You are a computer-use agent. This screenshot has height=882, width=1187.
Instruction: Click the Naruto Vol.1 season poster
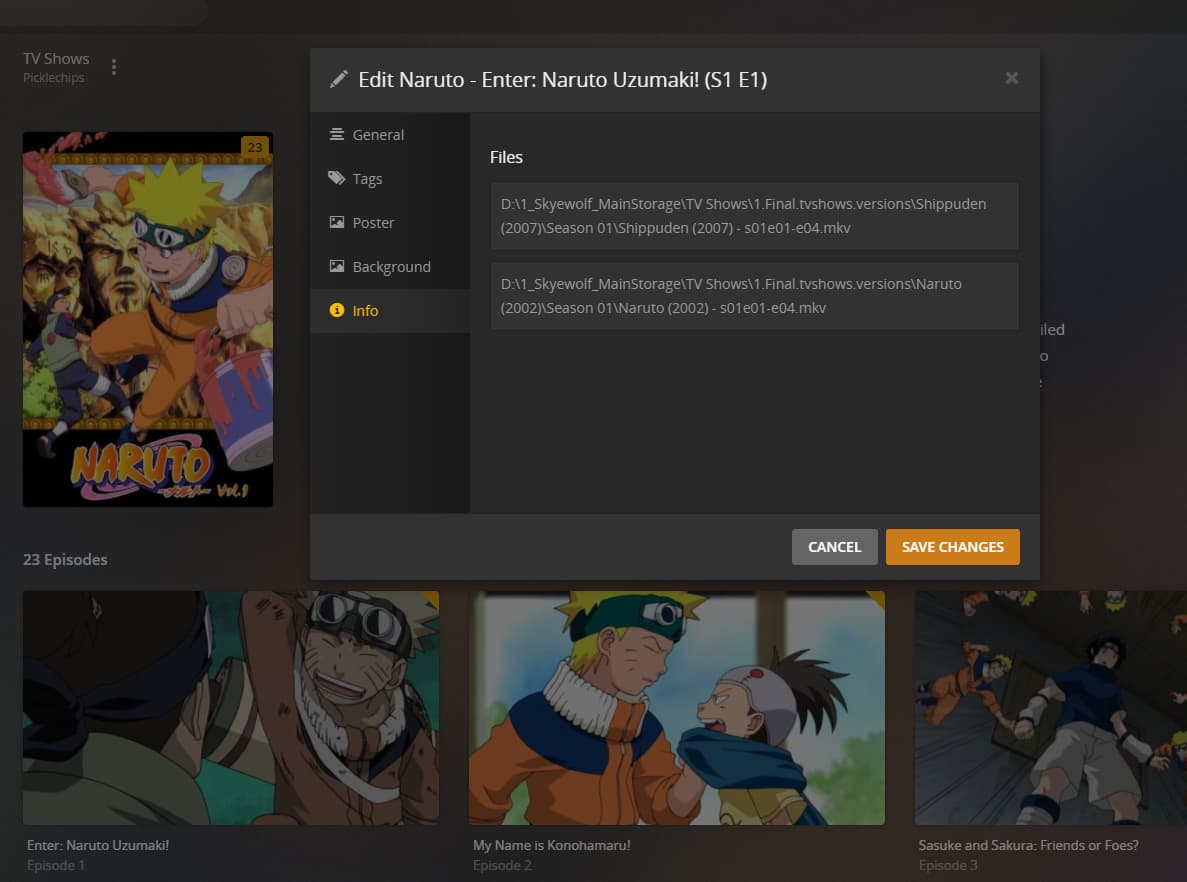click(147, 318)
